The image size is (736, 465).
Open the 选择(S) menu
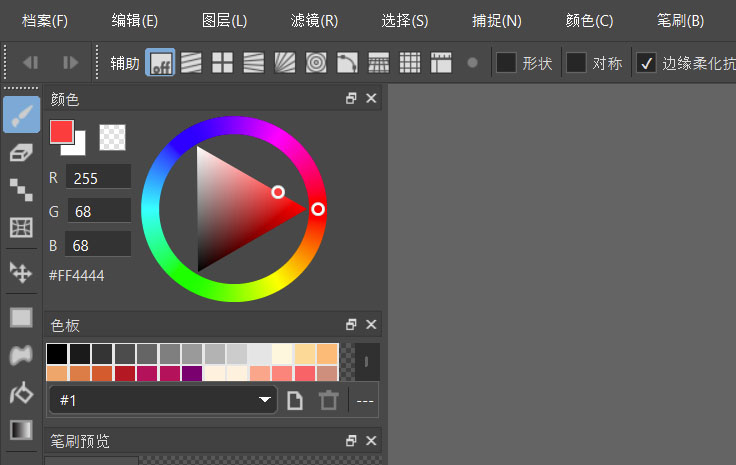[x=405, y=21]
